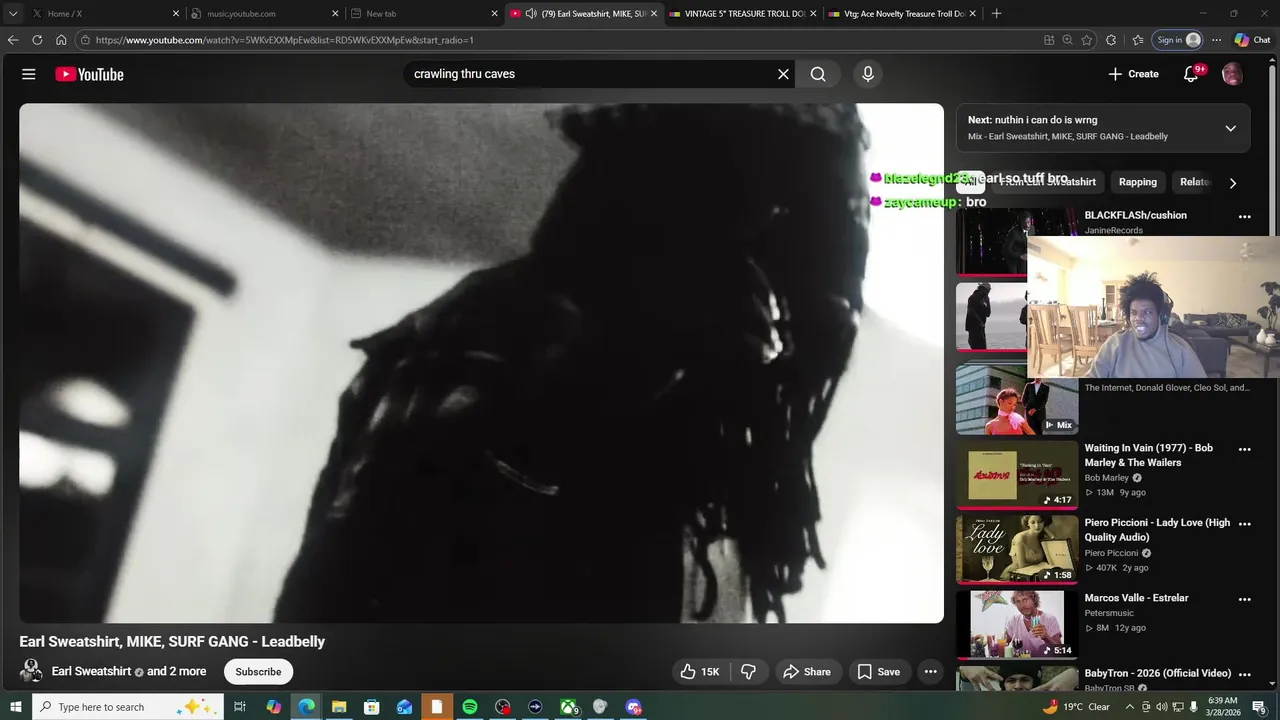
Task: Open the tab list dropdown arrow
Action: 13,13
